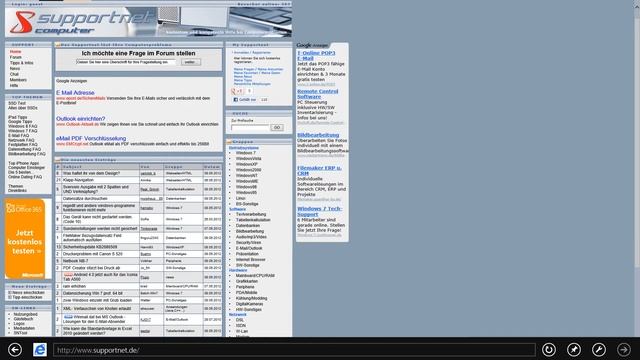The height and width of the screenshot is (360, 640).
Task: Click the Office 365 'Jetzt kostenlos testen' banner
Action: pos(25,239)
